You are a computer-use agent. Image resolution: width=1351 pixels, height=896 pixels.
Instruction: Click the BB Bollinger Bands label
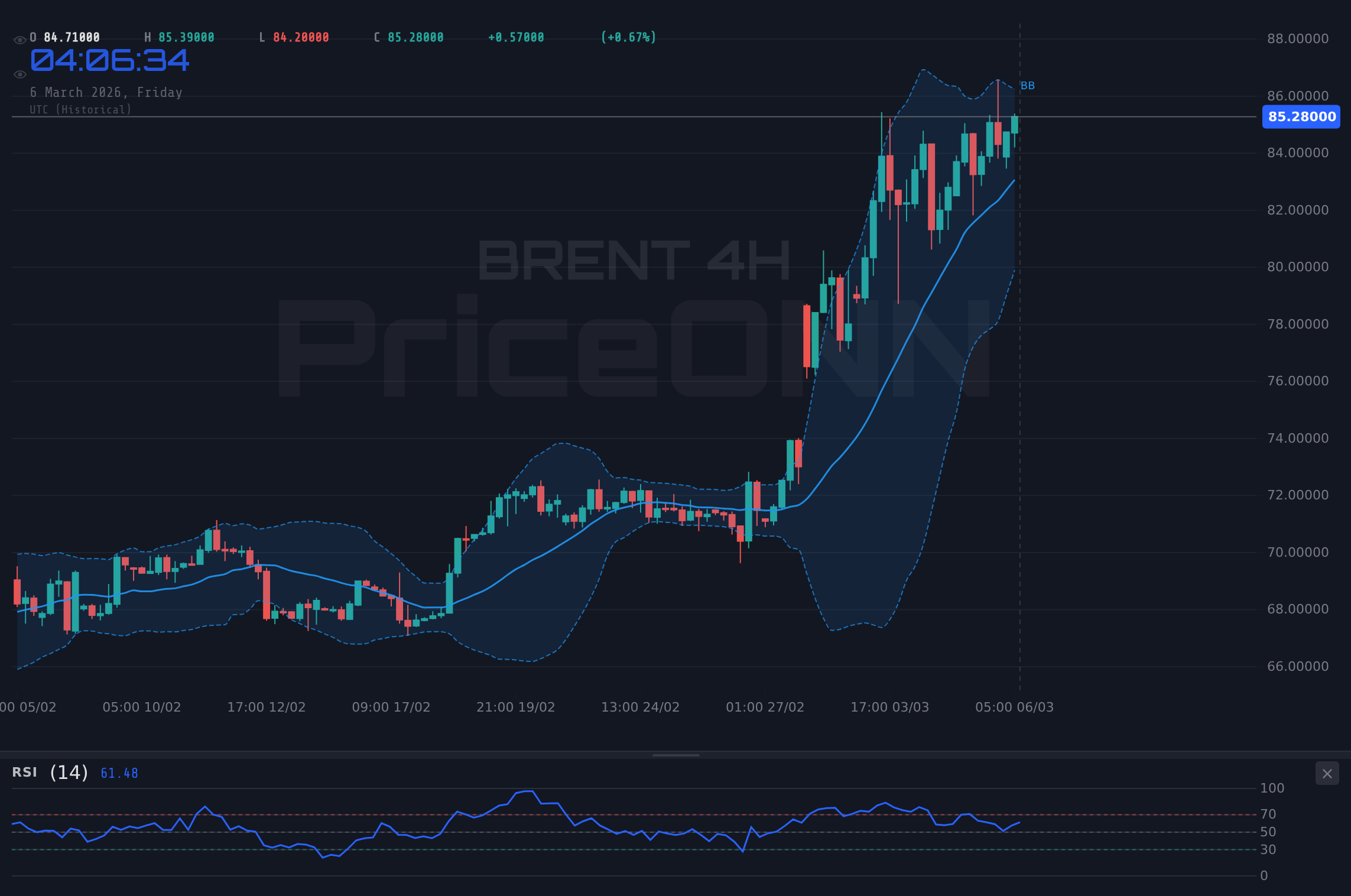[x=1028, y=86]
